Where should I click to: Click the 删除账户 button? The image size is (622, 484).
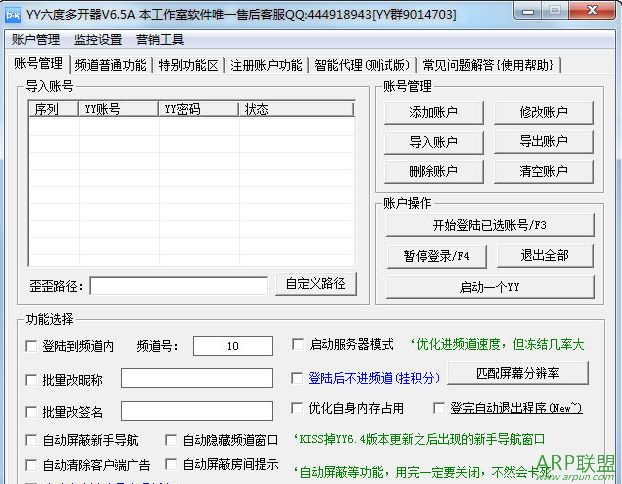tap(434, 171)
